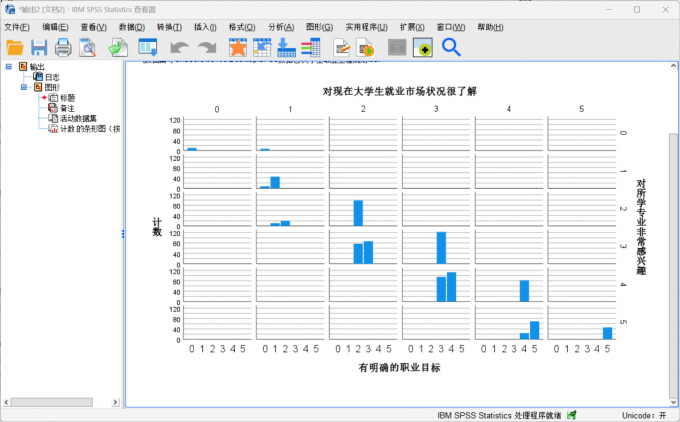Click the Undo arrow icon
Image resolution: width=680 pixels, height=422 pixels.
coord(180,47)
